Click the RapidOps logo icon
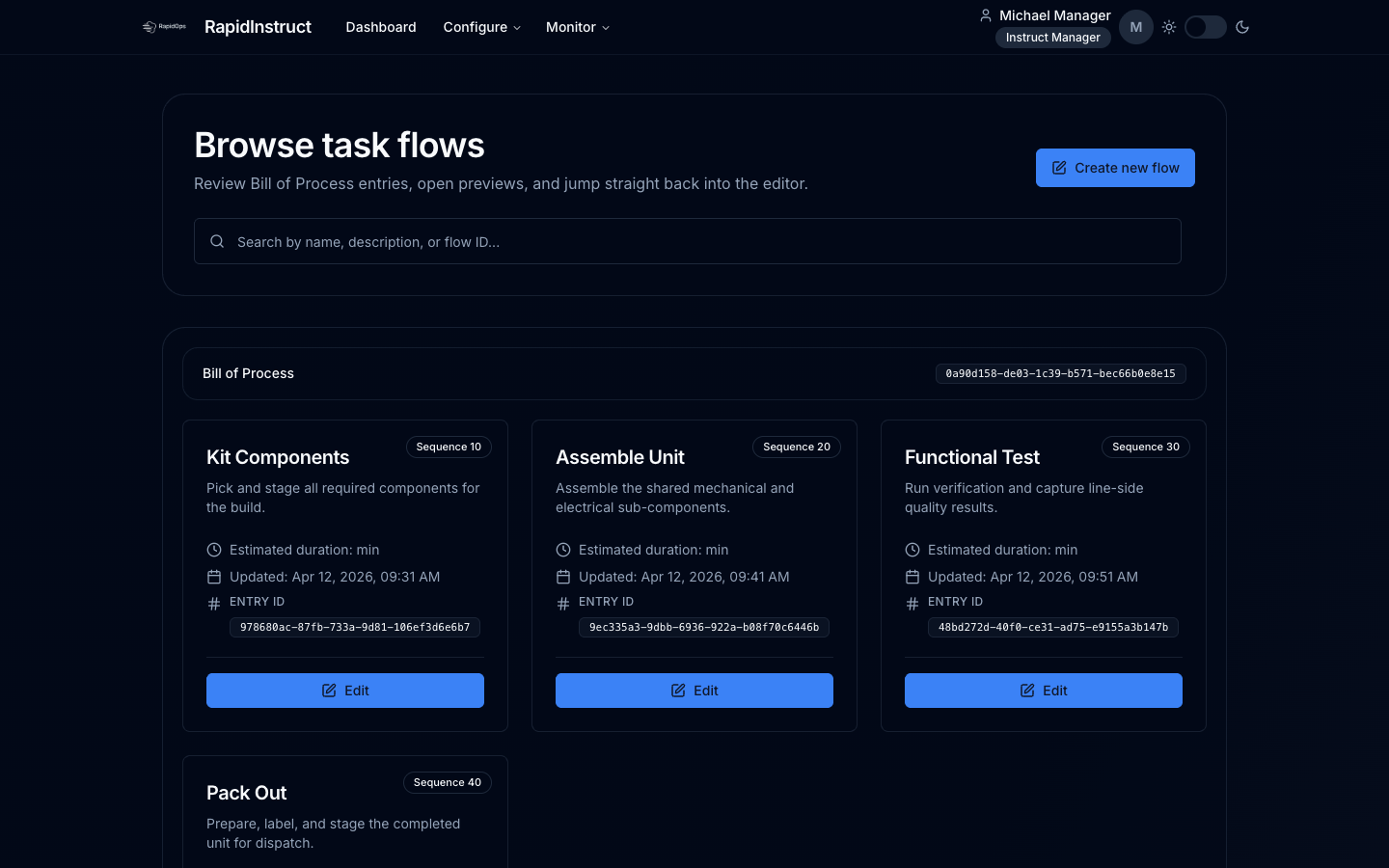The height and width of the screenshot is (868, 1389). coord(164,27)
